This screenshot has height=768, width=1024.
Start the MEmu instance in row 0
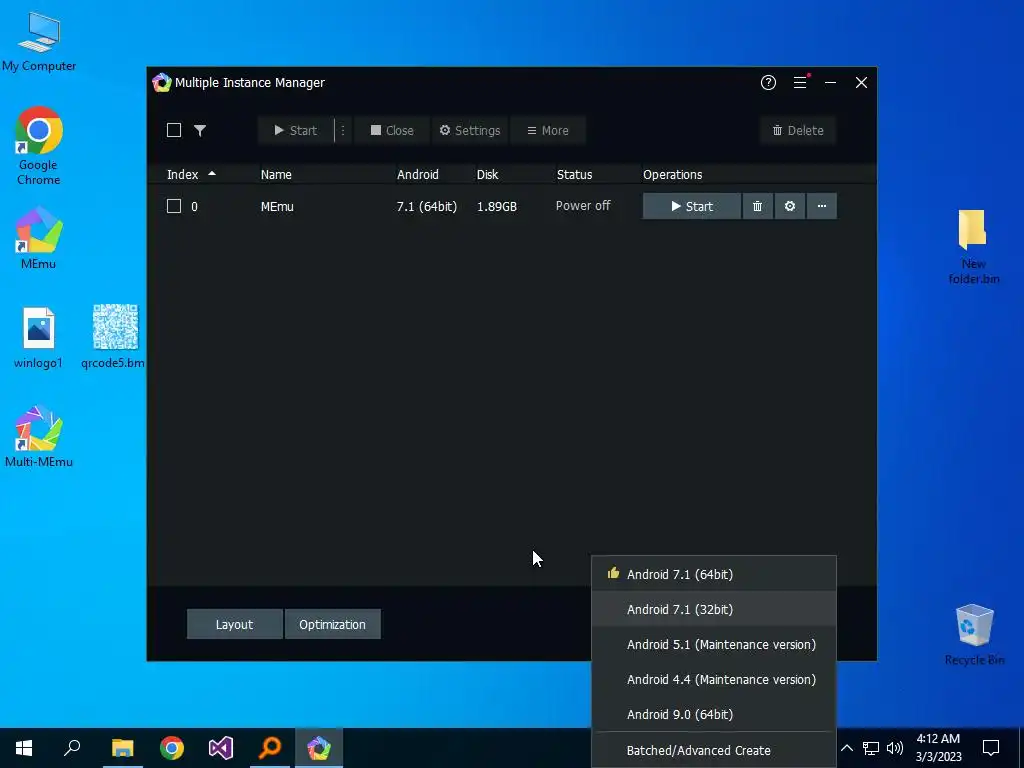click(x=692, y=206)
